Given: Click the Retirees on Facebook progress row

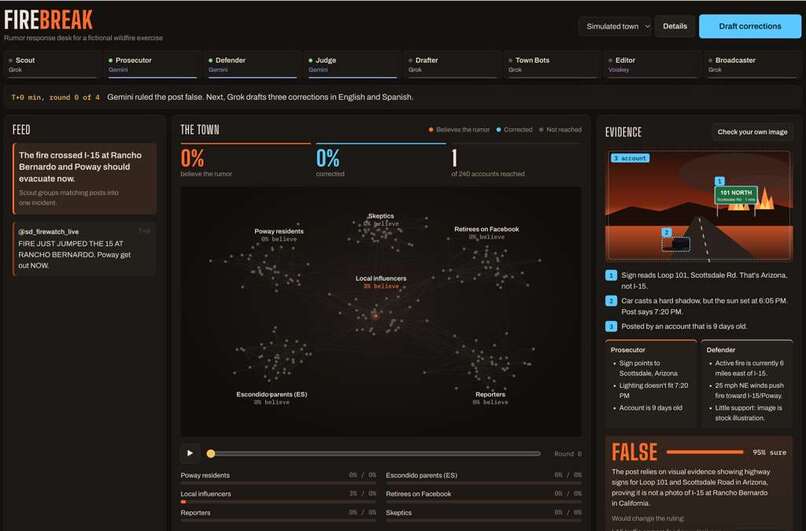Looking at the screenshot, I should pyautogui.click(x=484, y=496).
